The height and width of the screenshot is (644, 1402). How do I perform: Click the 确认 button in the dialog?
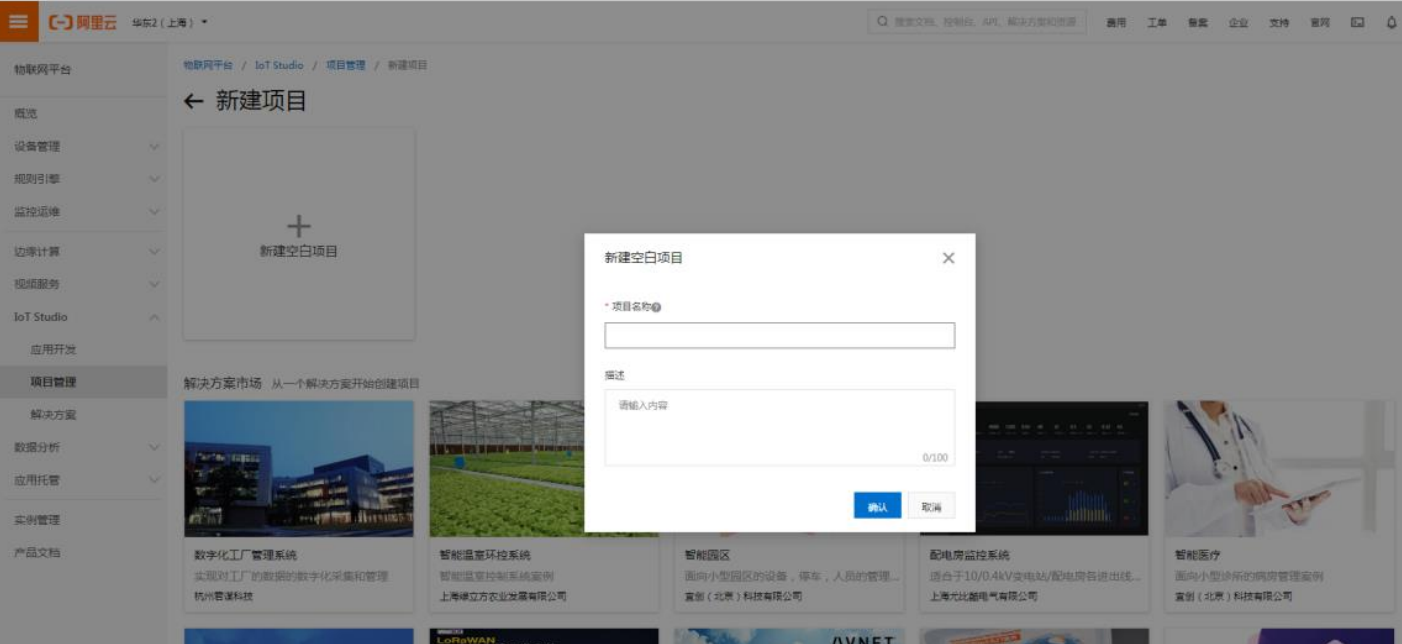pyautogui.click(x=877, y=507)
